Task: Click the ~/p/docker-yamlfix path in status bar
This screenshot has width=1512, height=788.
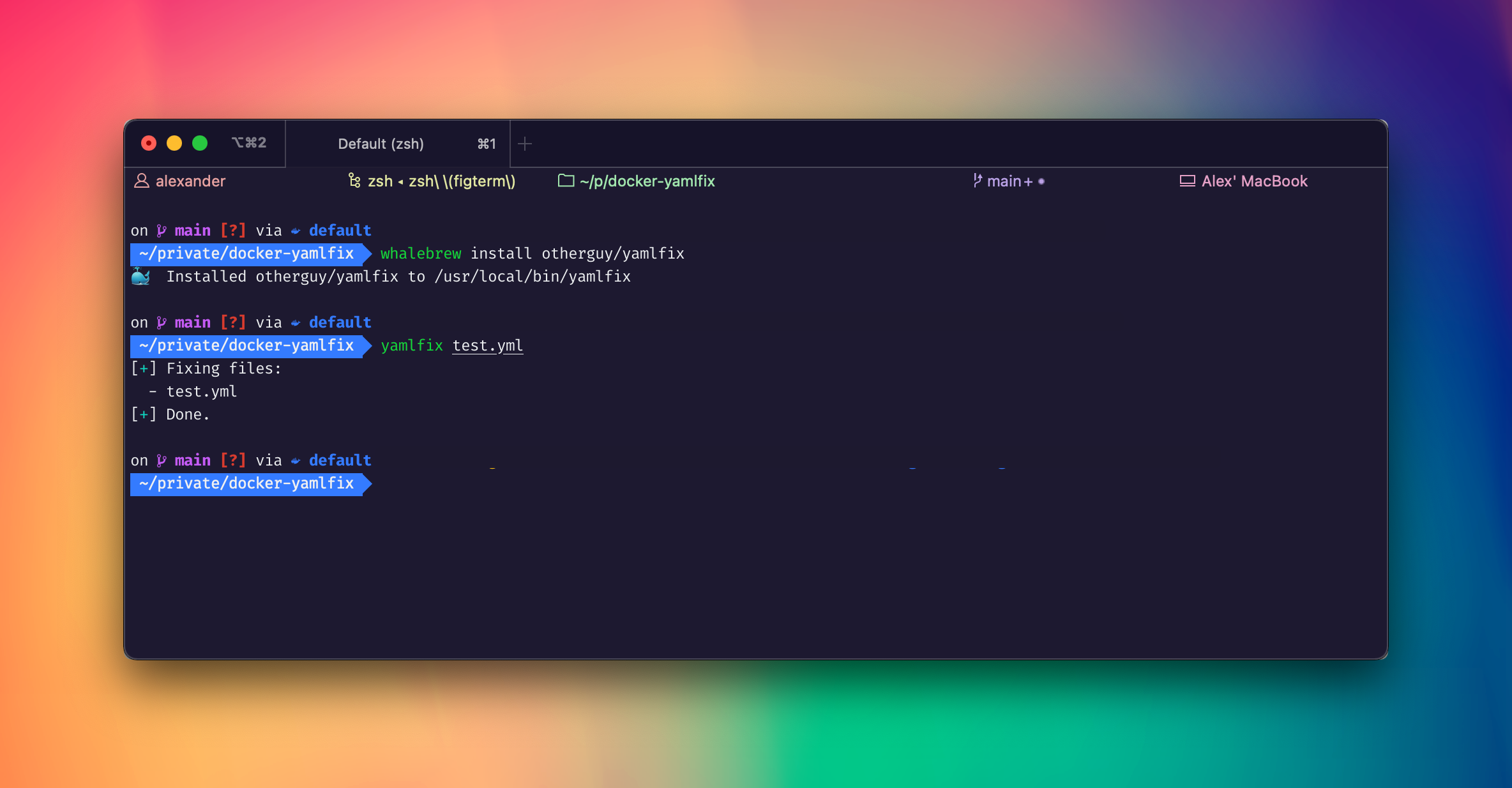Action: (647, 181)
